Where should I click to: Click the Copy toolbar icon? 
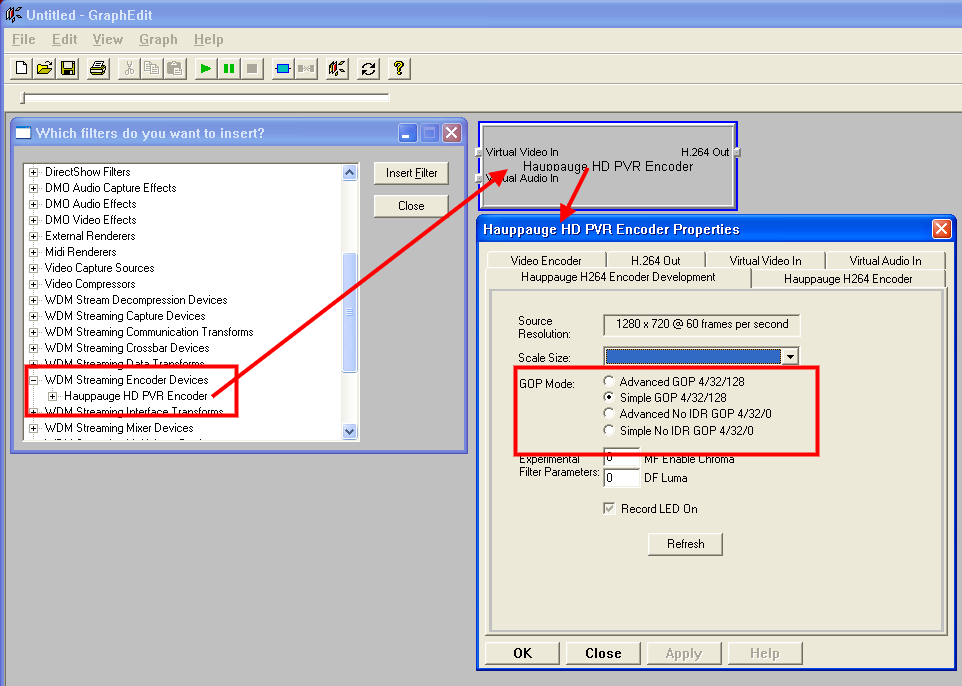click(152, 68)
